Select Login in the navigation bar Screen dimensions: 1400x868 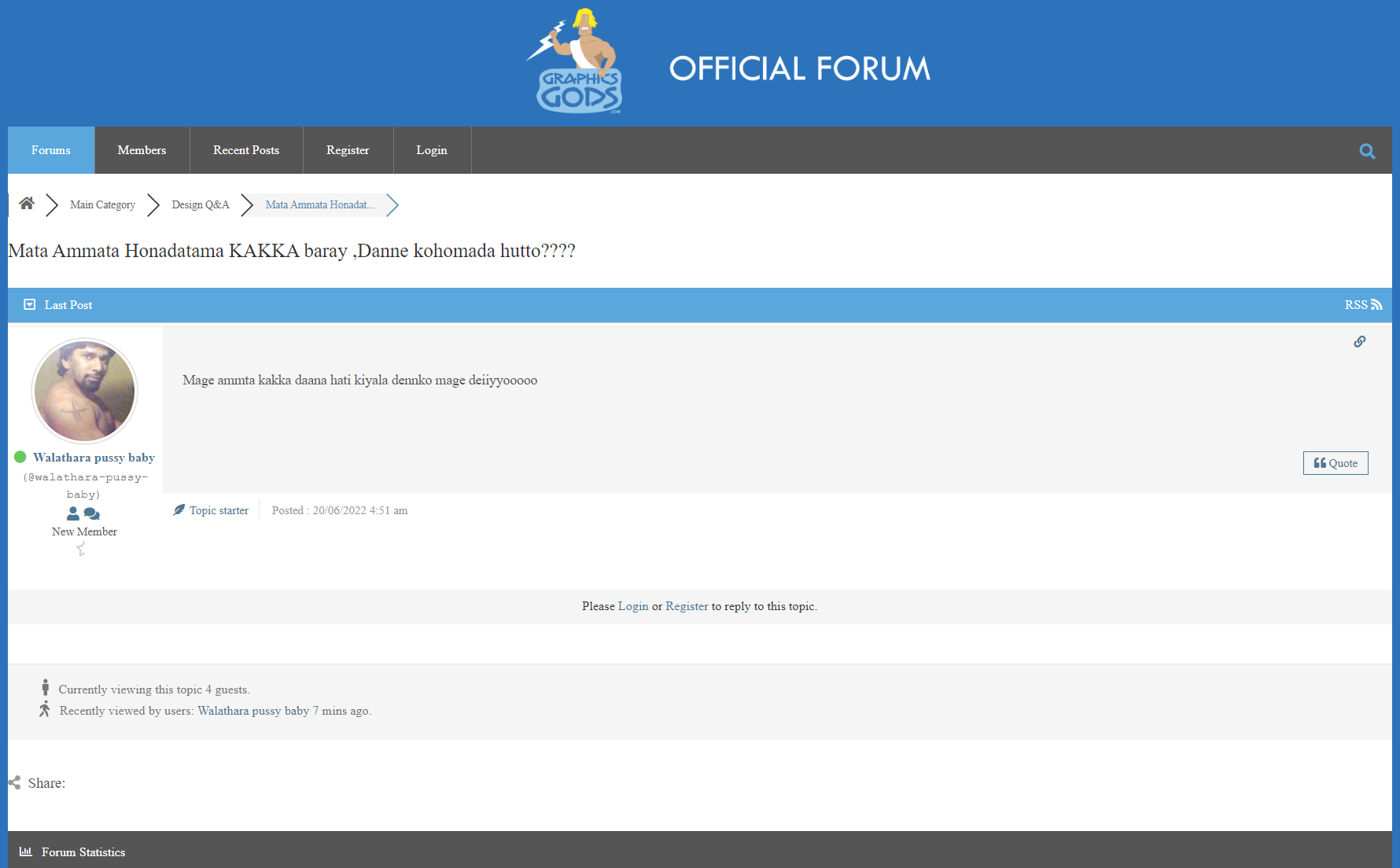click(432, 150)
